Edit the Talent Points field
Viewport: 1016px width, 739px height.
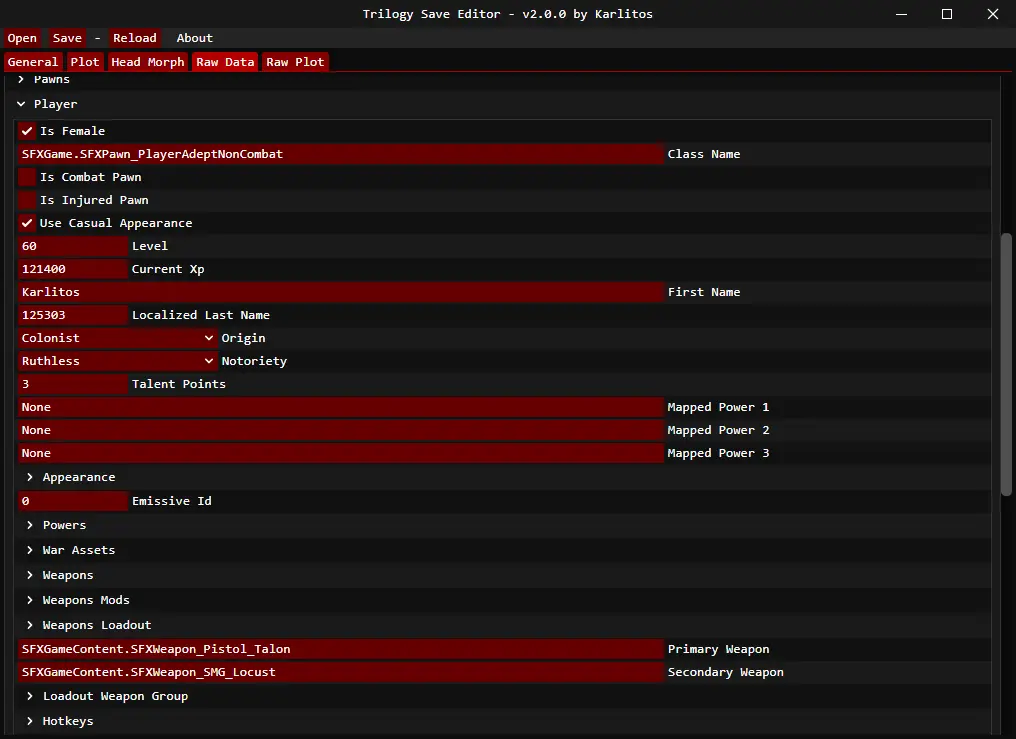coord(73,384)
